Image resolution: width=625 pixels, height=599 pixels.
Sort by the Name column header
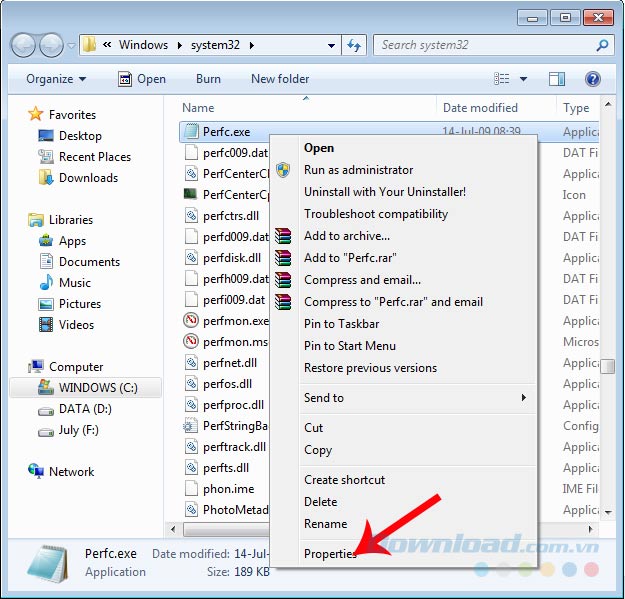198,108
